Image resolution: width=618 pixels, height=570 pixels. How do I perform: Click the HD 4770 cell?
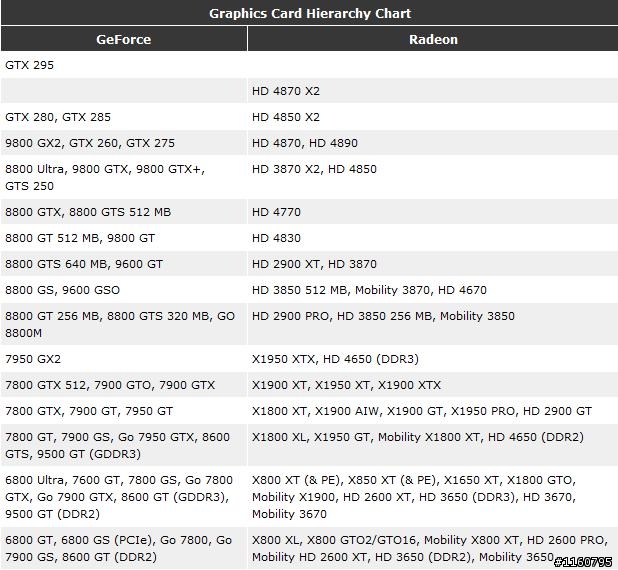pyautogui.click(x=433, y=212)
